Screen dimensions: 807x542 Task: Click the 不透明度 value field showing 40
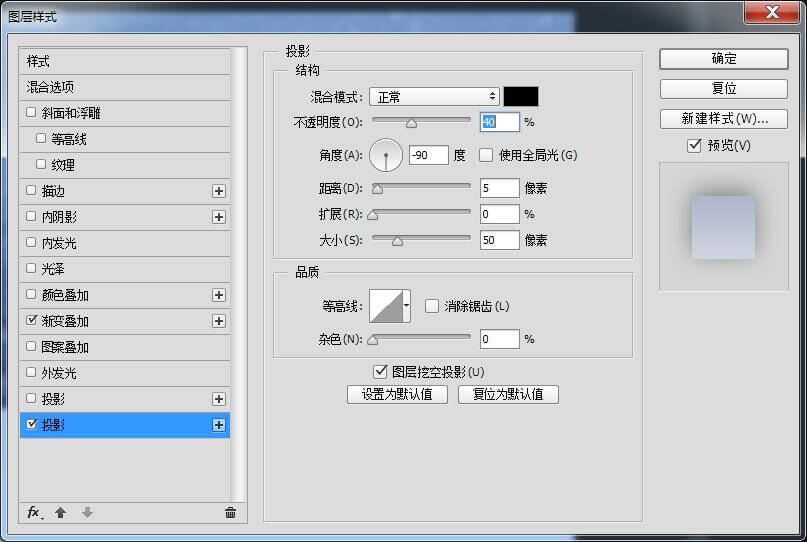point(500,122)
